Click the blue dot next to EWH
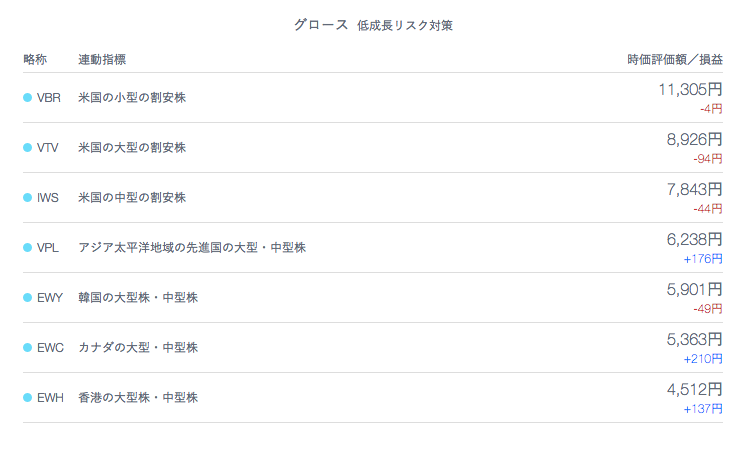The width and height of the screenshot is (747, 455). click(x=27, y=398)
